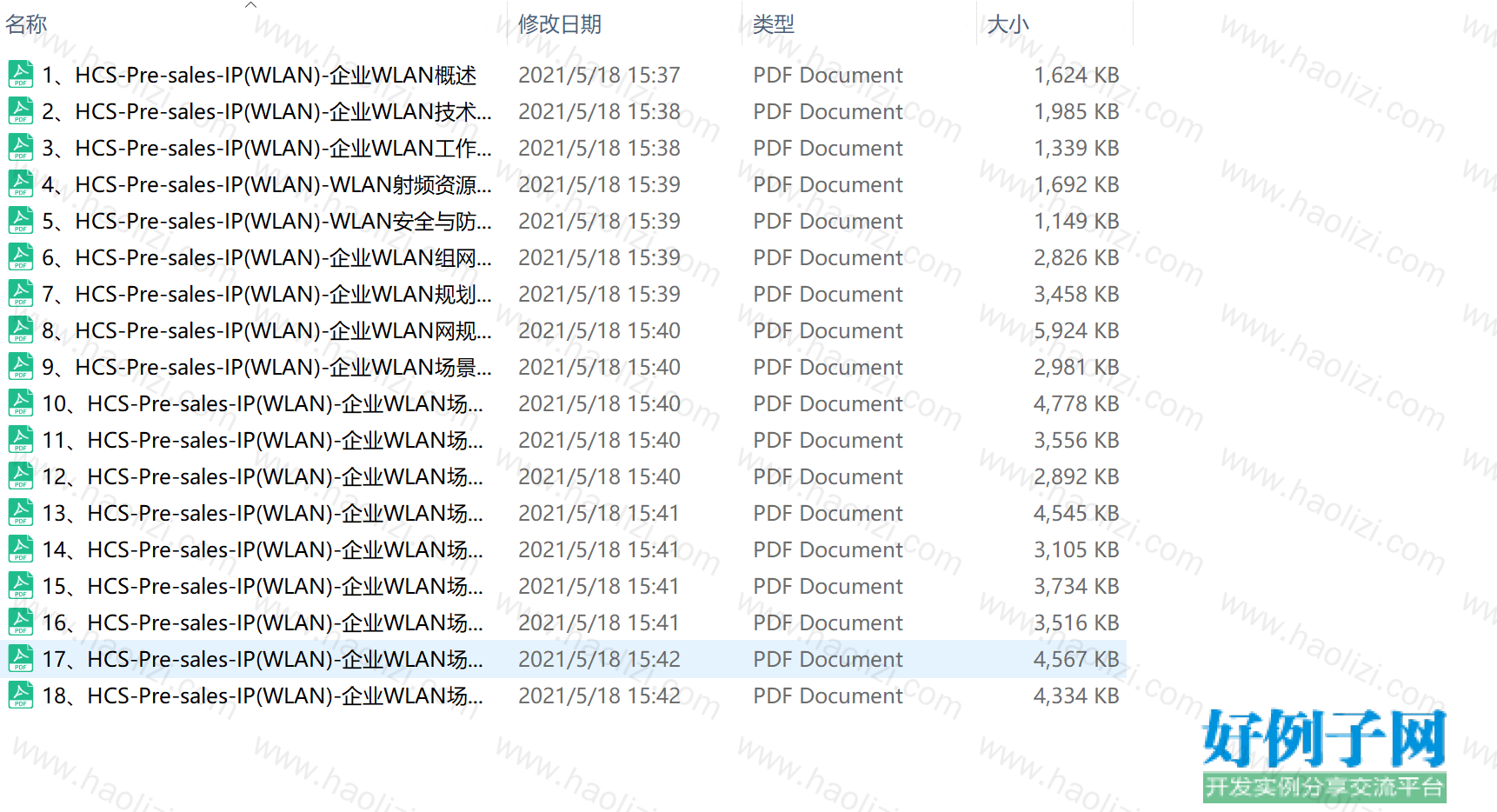Viewport: 1497px width, 812px height.
Task: Click the size value 2,892 KB
Action: point(1076,477)
